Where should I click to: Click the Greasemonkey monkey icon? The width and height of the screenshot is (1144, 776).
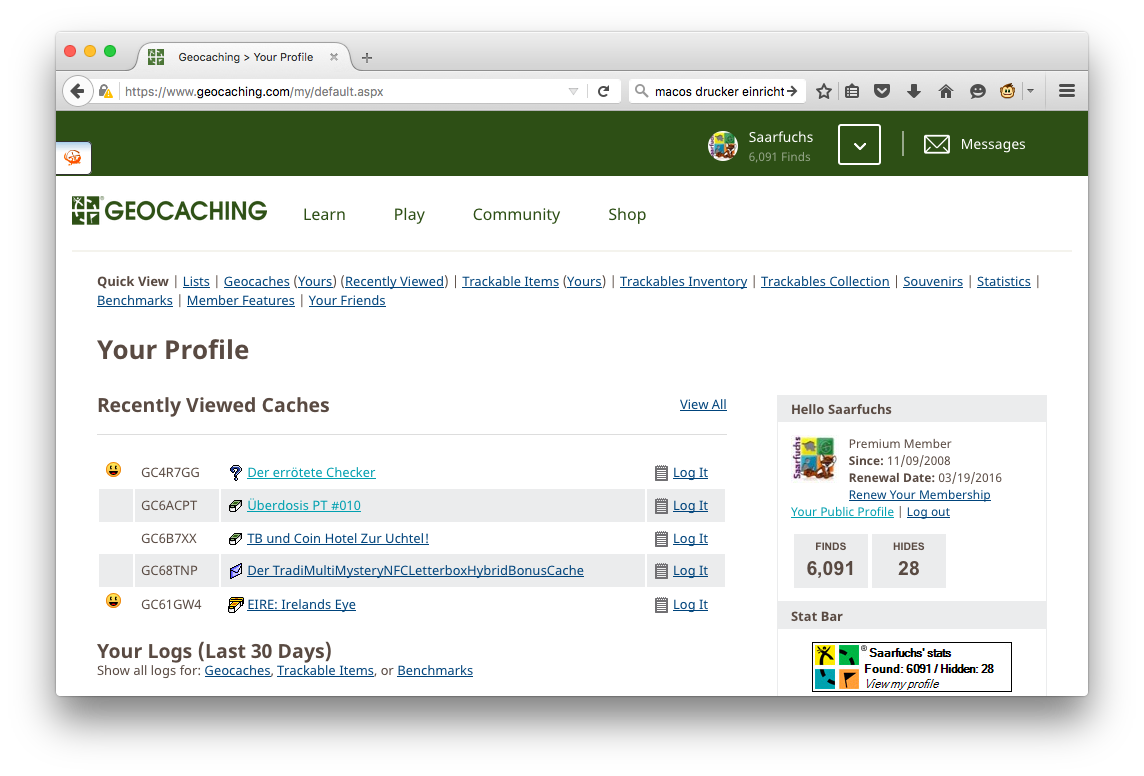[x=1008, y=91]
